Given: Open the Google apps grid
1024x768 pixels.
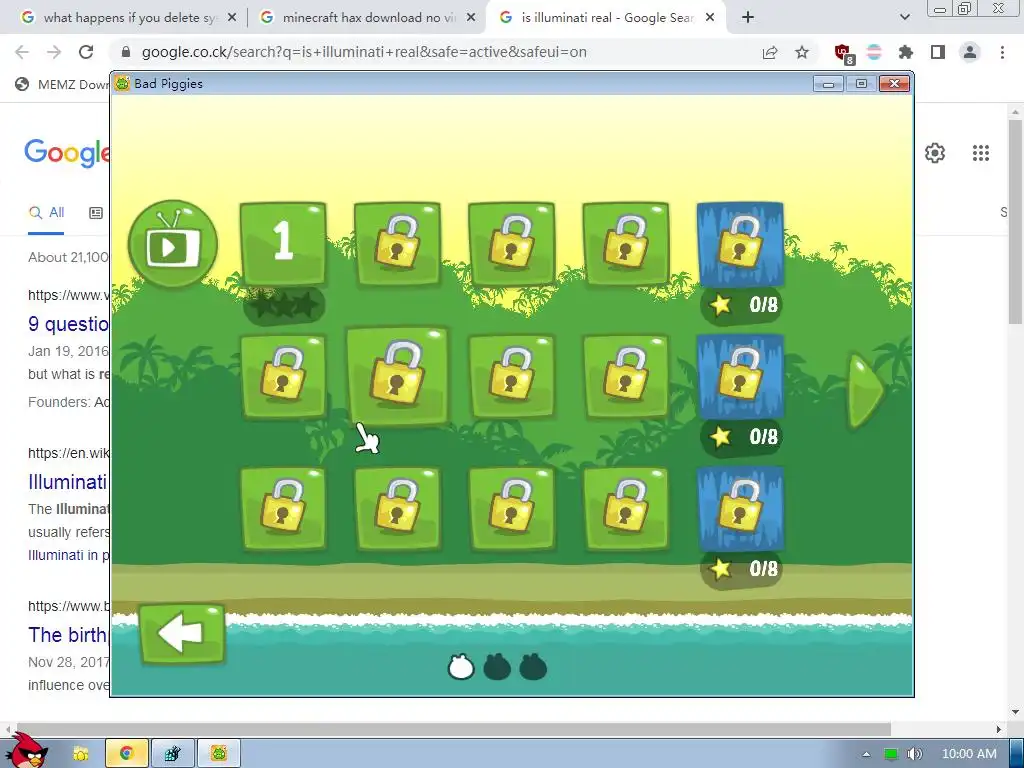Looking at the screenshot, I should [980, 153].
